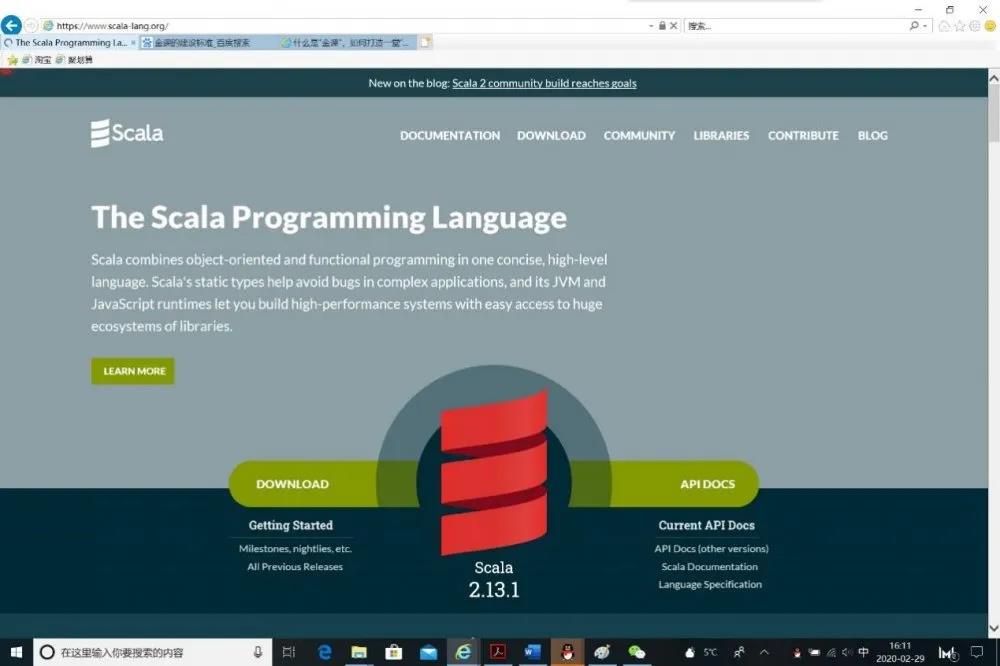Viewport: 1000px width, 666px height.
Task: Click the browser back arrow button
Action: click(x=11, y=25)
